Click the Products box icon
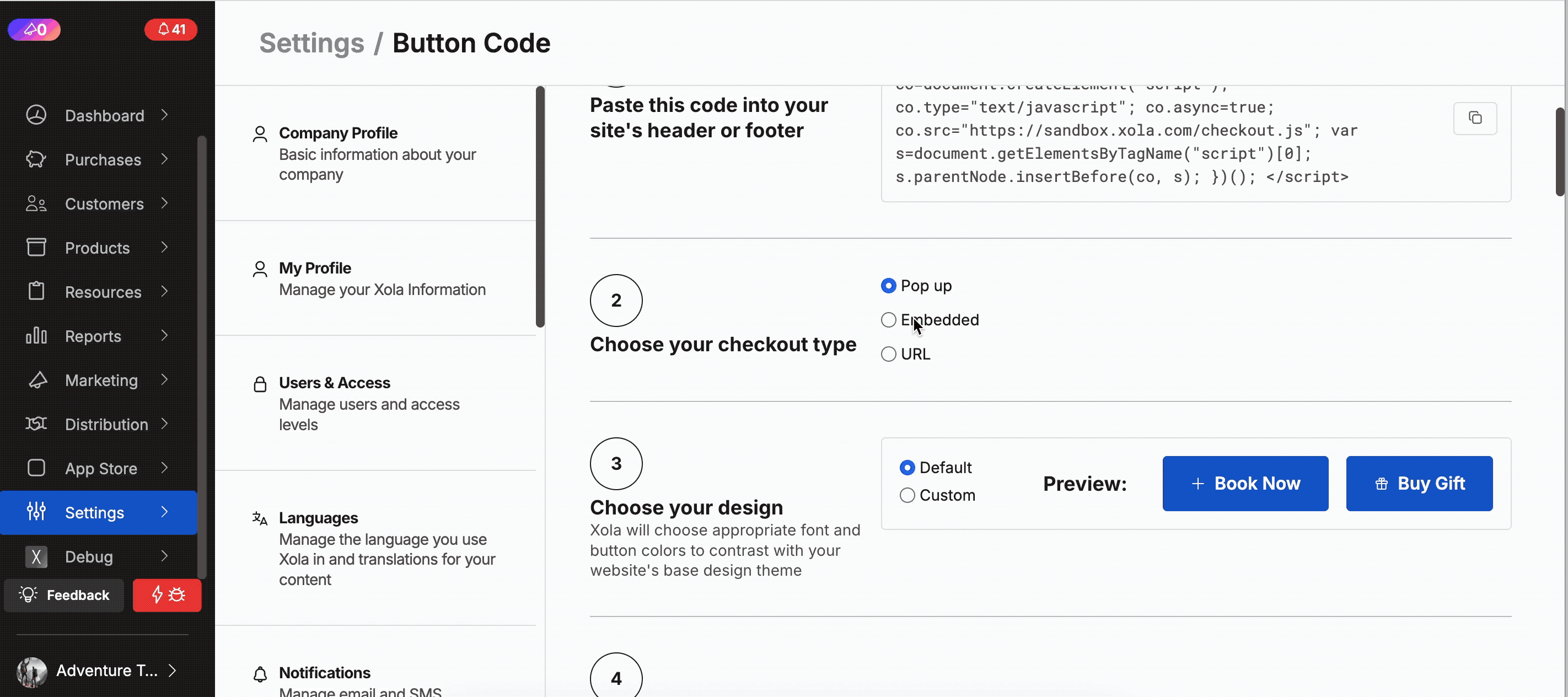 36,247
